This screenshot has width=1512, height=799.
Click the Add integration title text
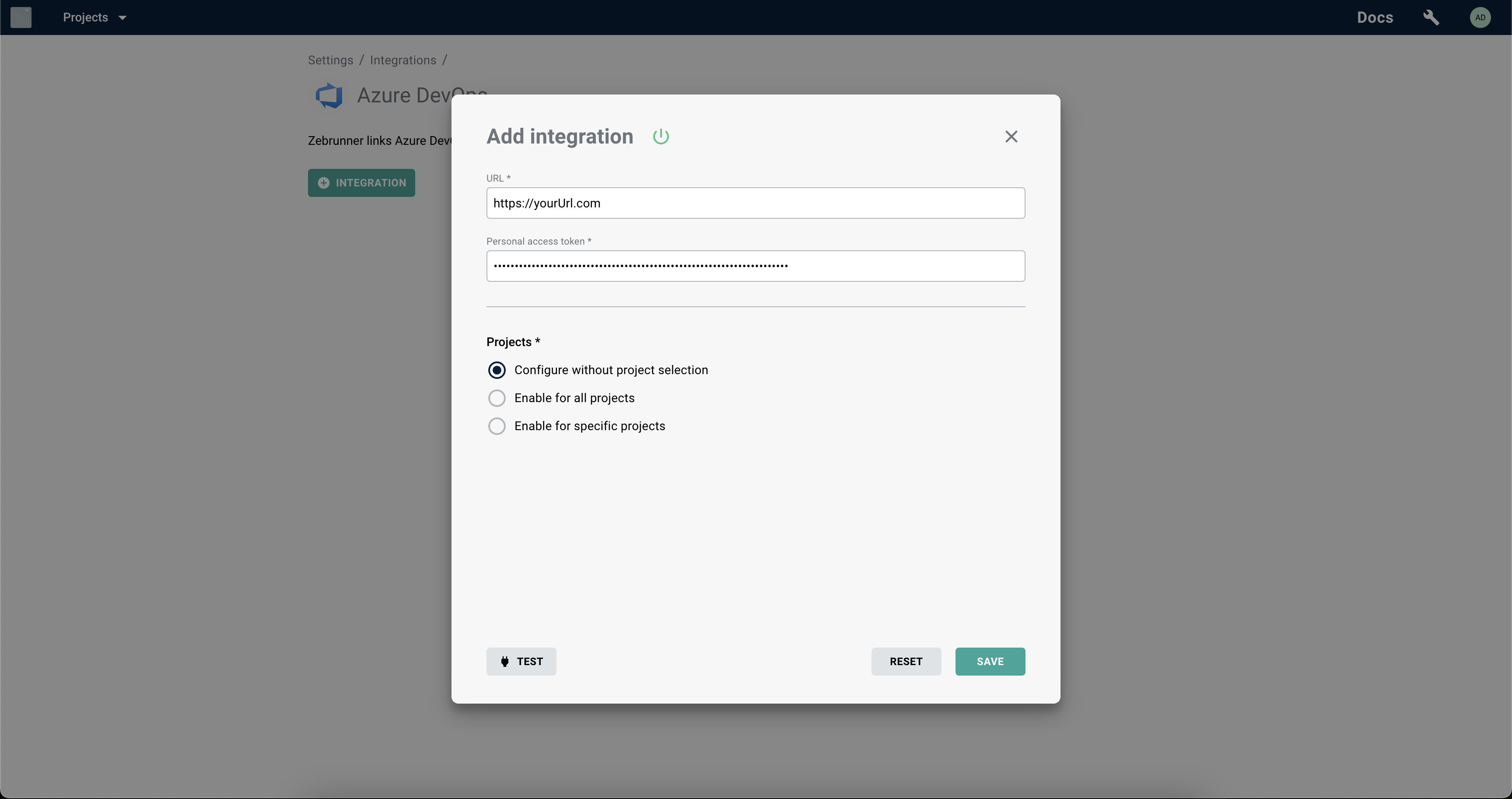pos(560,137)
